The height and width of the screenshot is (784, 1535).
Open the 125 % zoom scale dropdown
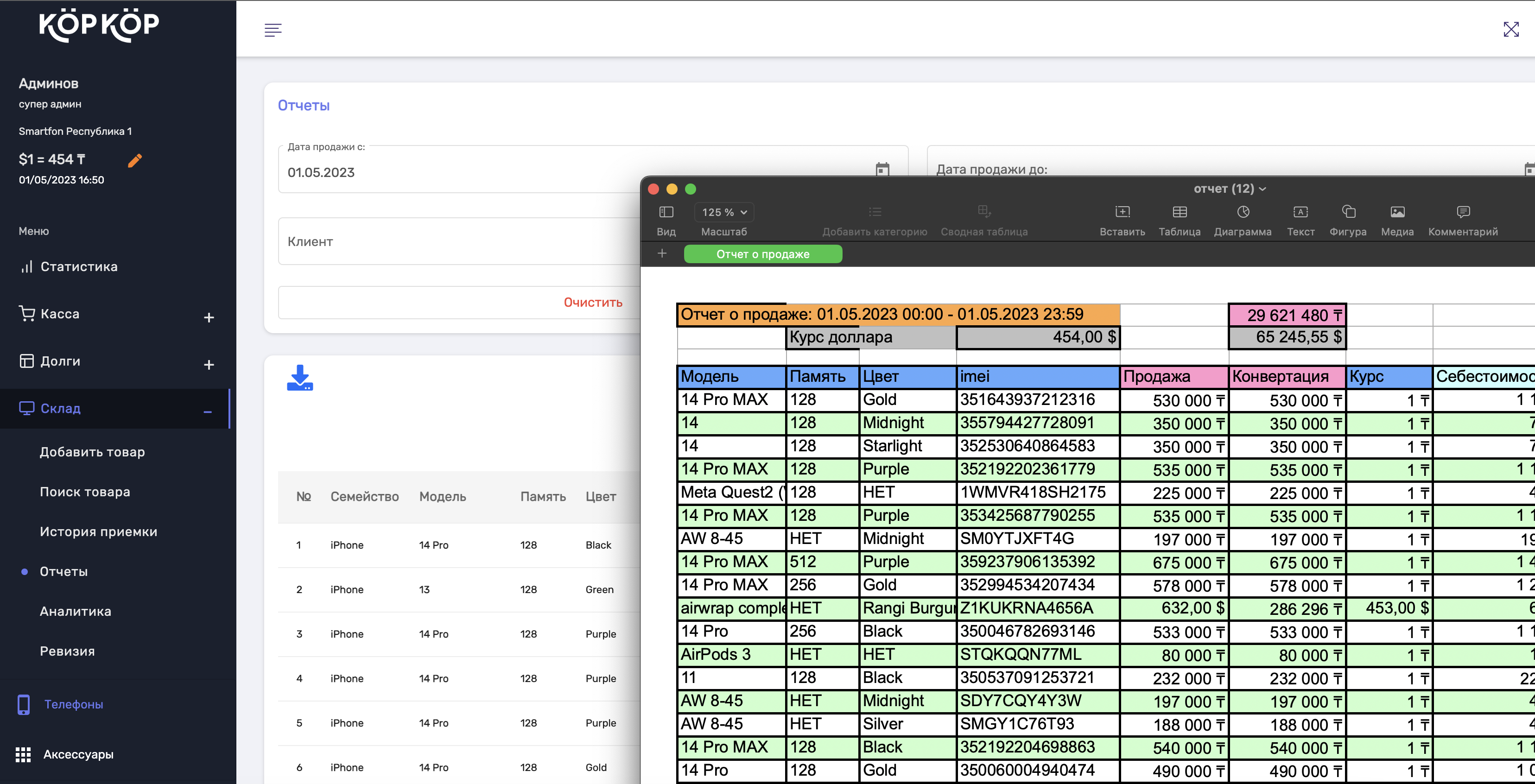point(724,213)
